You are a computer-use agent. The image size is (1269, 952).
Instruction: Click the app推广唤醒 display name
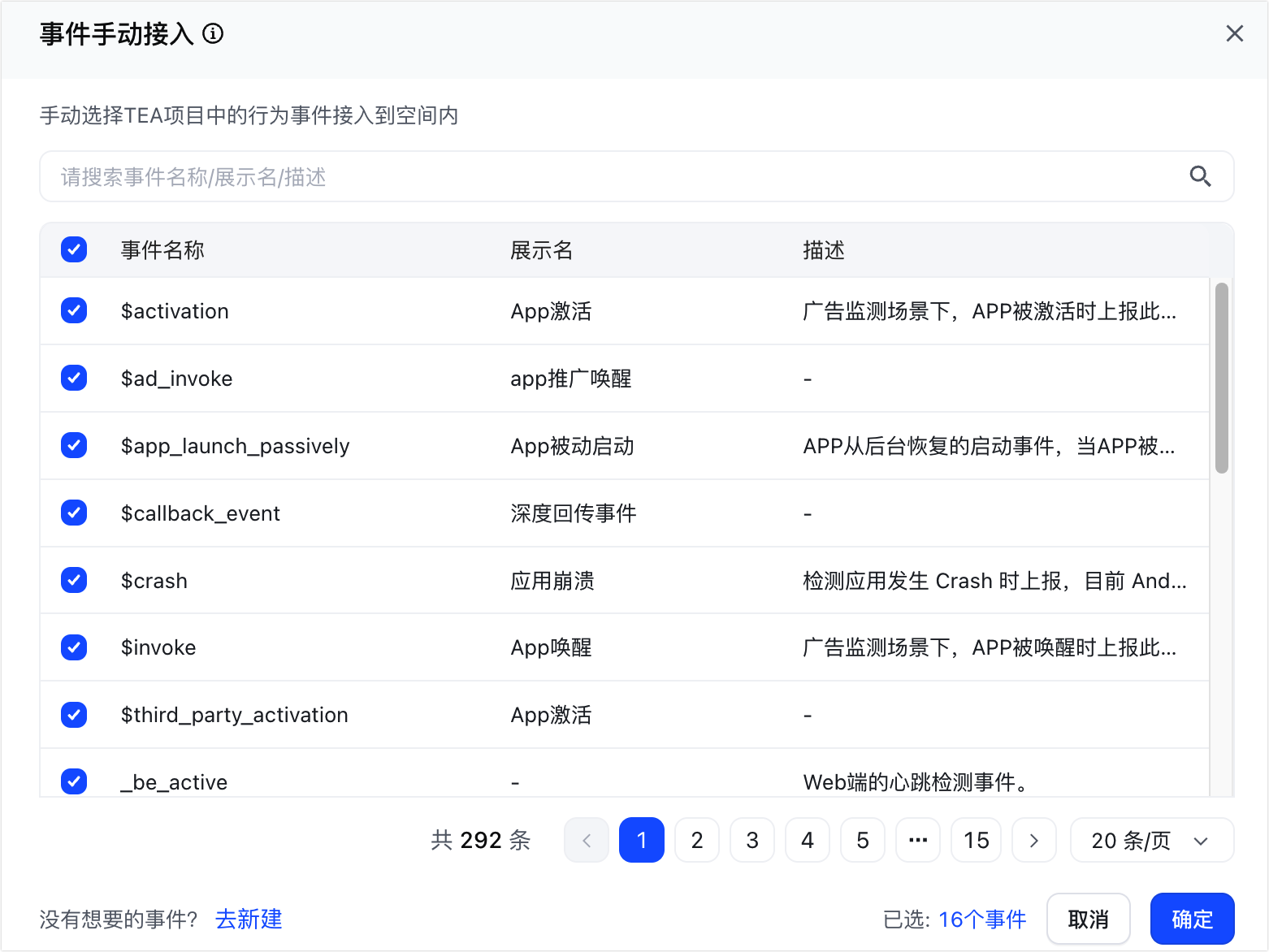coord(571,379)
